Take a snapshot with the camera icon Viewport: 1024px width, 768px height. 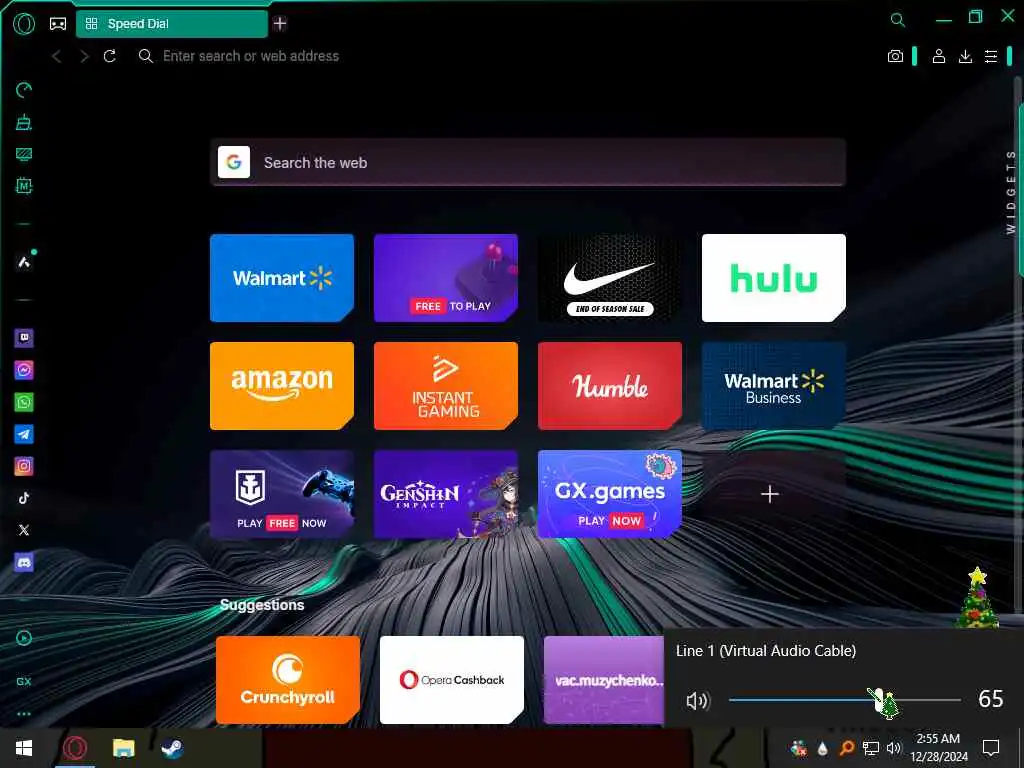895,57
